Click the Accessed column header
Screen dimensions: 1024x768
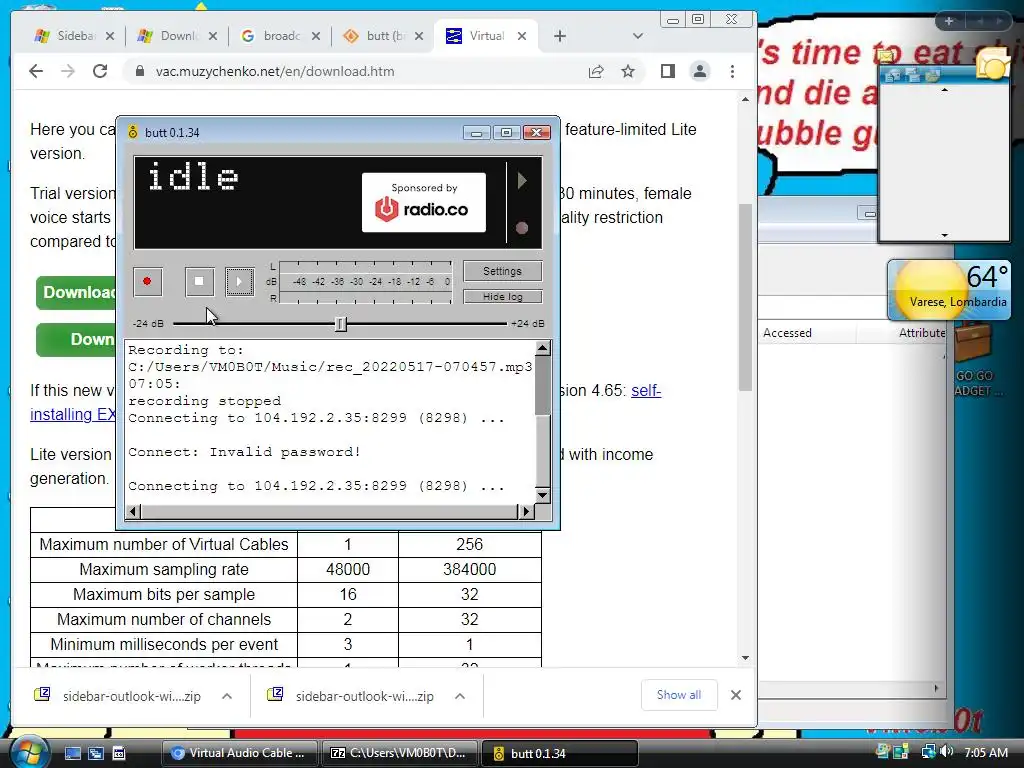pyautogui.click(x=788, y=332)
